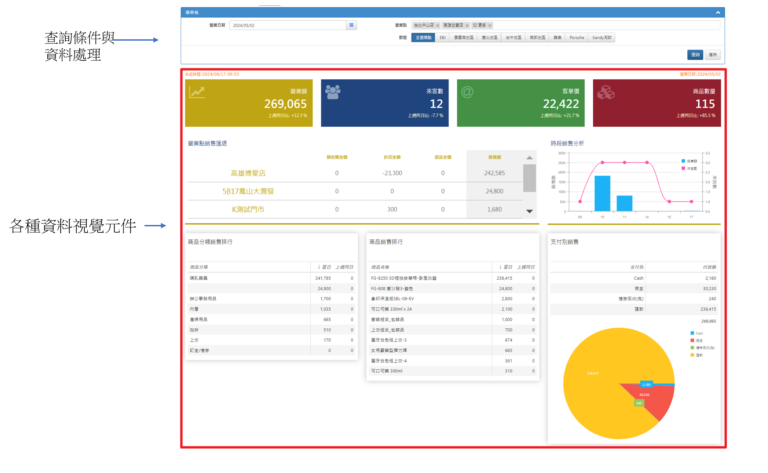This screenshot has width=768, height=473.
Task: Open the calendar picker beside the date field
Action: pyautogui.click(x=351, y=24)
